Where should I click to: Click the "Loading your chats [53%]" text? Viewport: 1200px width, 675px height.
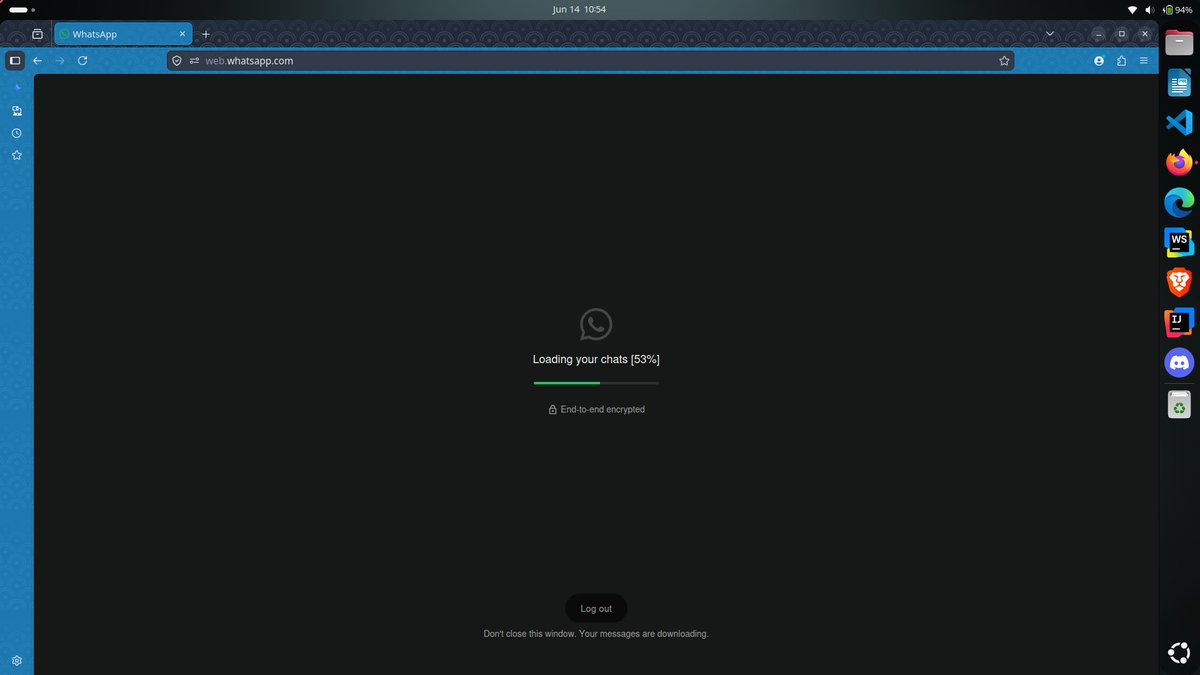(596, 359)
